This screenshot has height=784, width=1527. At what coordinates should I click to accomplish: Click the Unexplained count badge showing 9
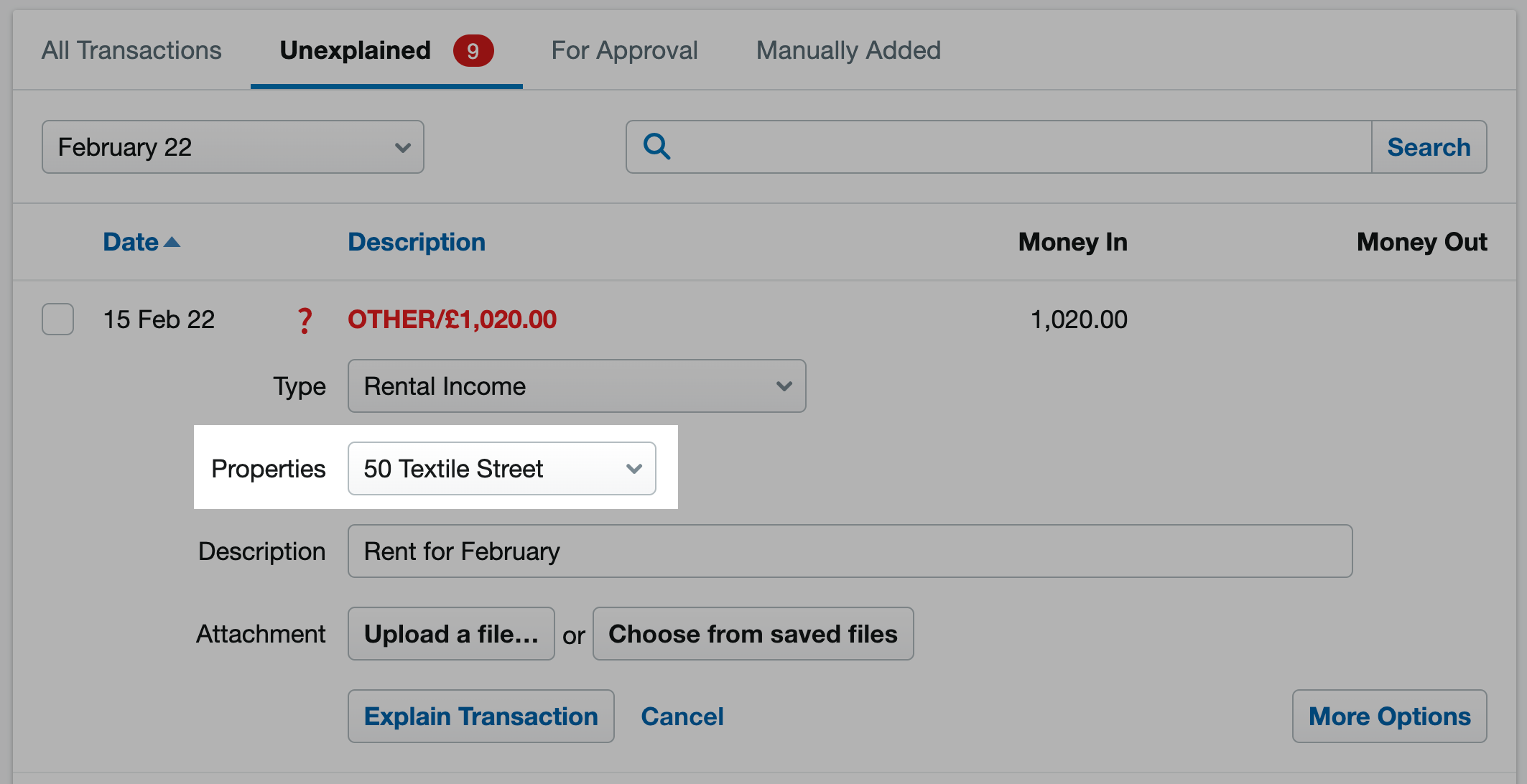tap(473, 50)
